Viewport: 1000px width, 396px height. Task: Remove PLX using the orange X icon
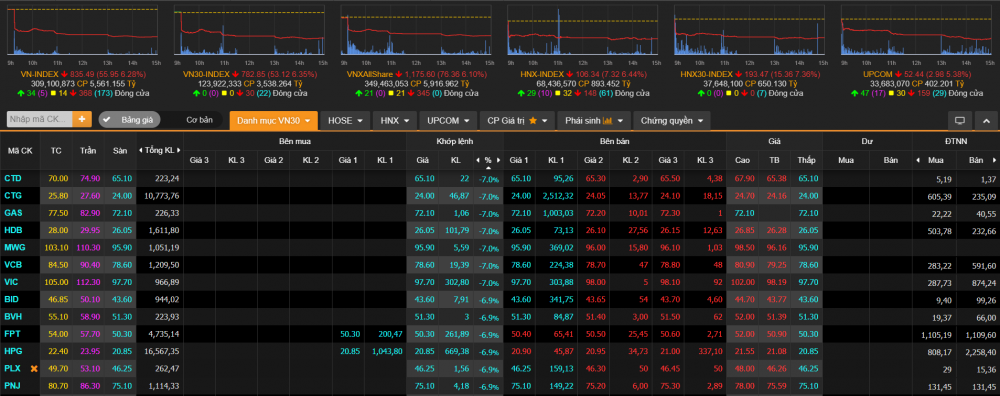[x=34, y=368]
